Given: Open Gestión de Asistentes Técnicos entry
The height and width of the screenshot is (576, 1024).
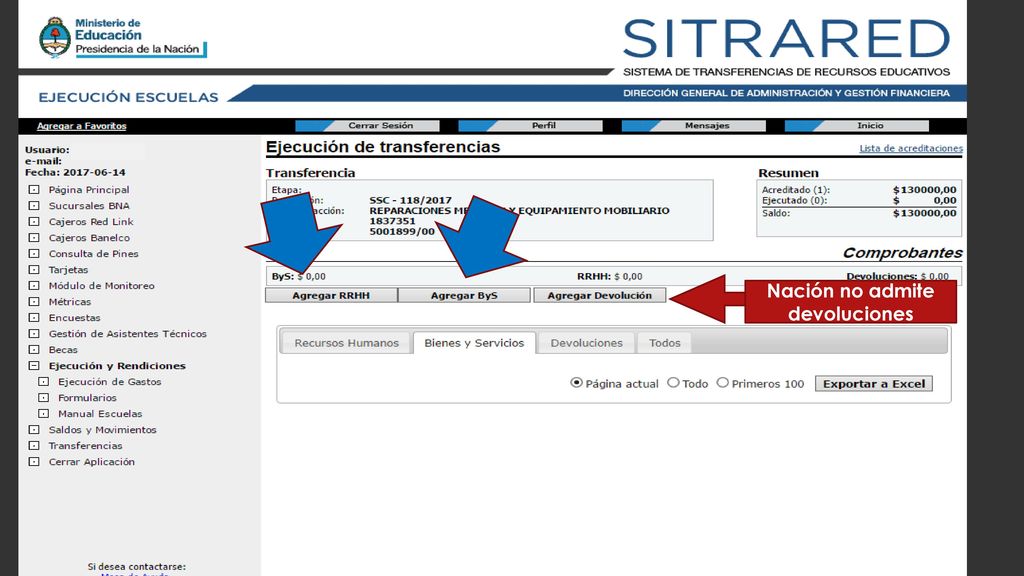Looking at the screenshot, I should click(x=127, y=334).
